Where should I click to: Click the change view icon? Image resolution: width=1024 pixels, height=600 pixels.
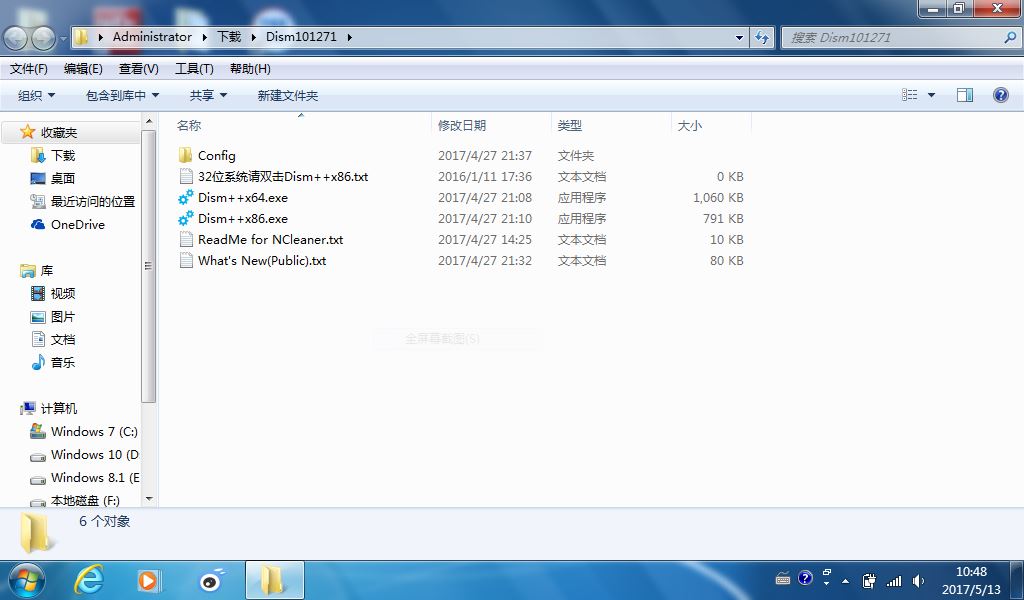click(910, 95)
